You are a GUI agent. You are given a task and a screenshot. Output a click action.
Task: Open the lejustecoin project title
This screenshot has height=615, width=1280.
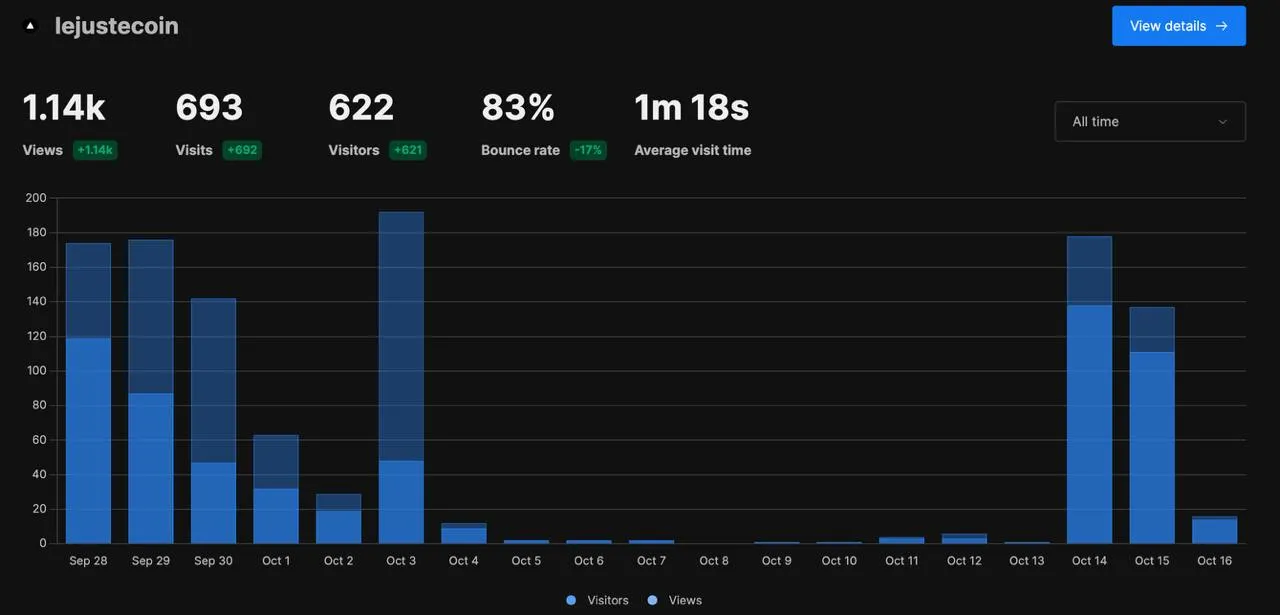pyautogui.click(x=117, y=26)
